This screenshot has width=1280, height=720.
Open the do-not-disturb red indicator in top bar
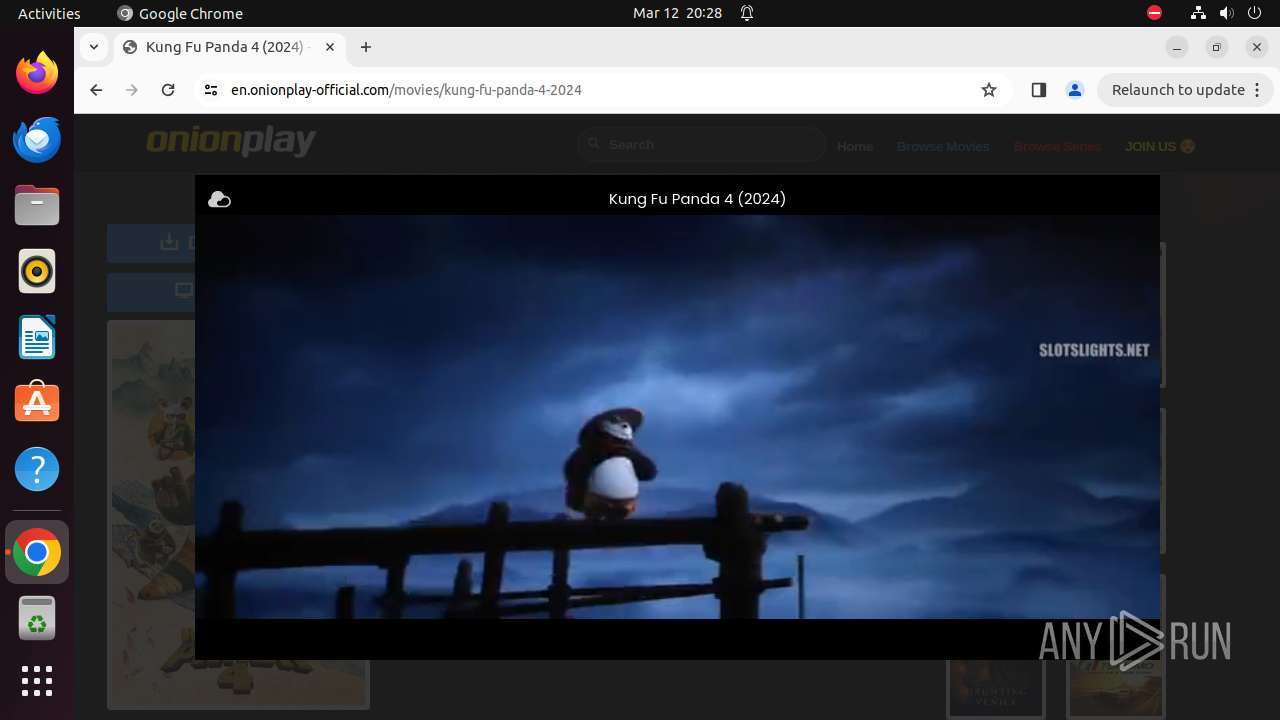tap(1154, 13)
